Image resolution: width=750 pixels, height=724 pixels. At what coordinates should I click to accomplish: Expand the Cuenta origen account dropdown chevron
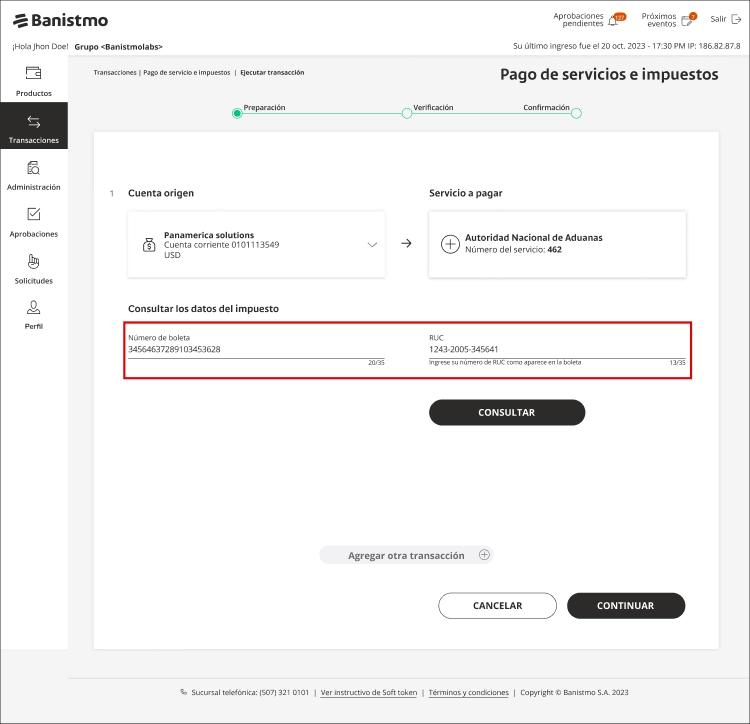coord(372,244)
